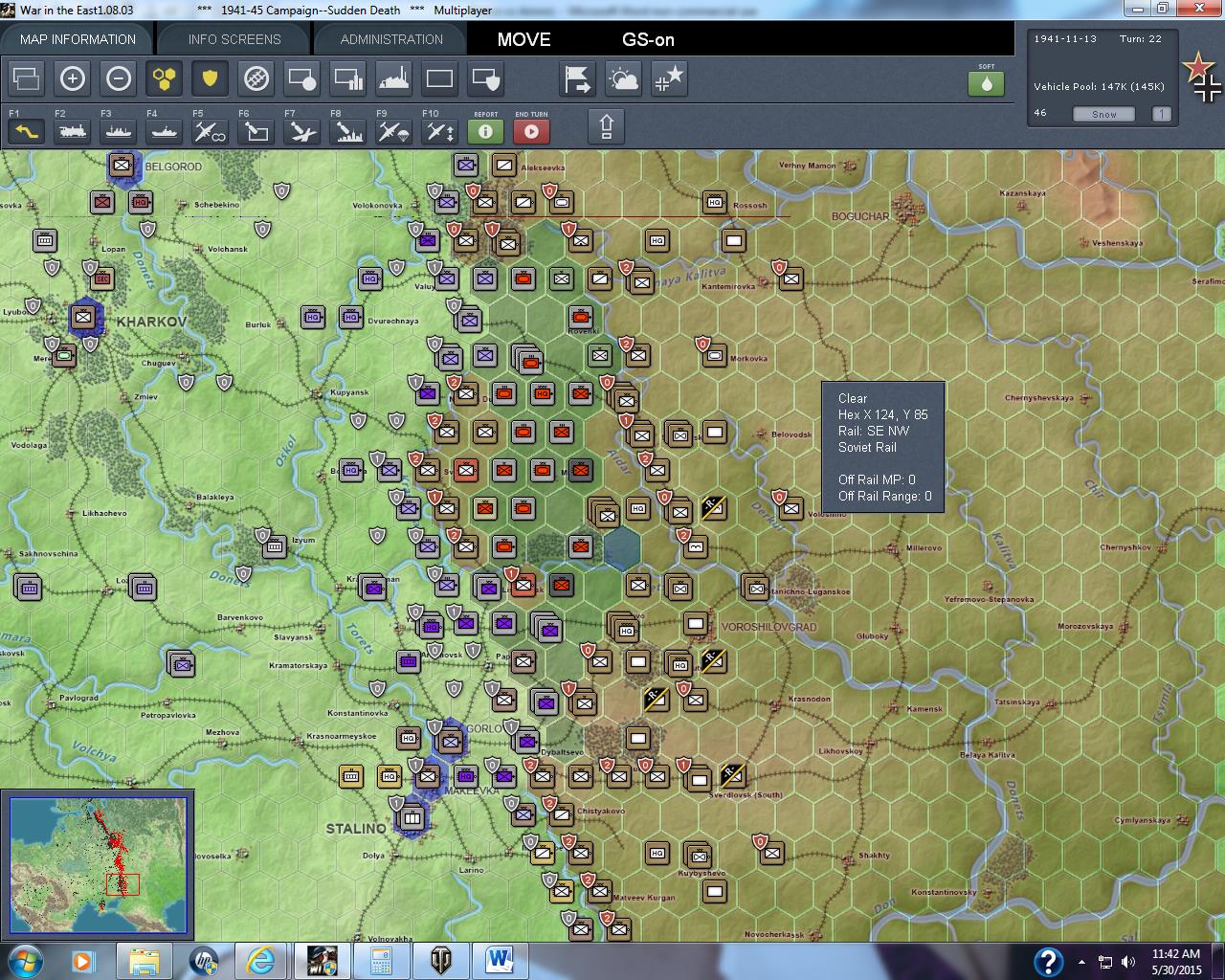Activate F9 airborne drop mode
The width and height of the screenshot is (1225, 980).
(392, 131)
